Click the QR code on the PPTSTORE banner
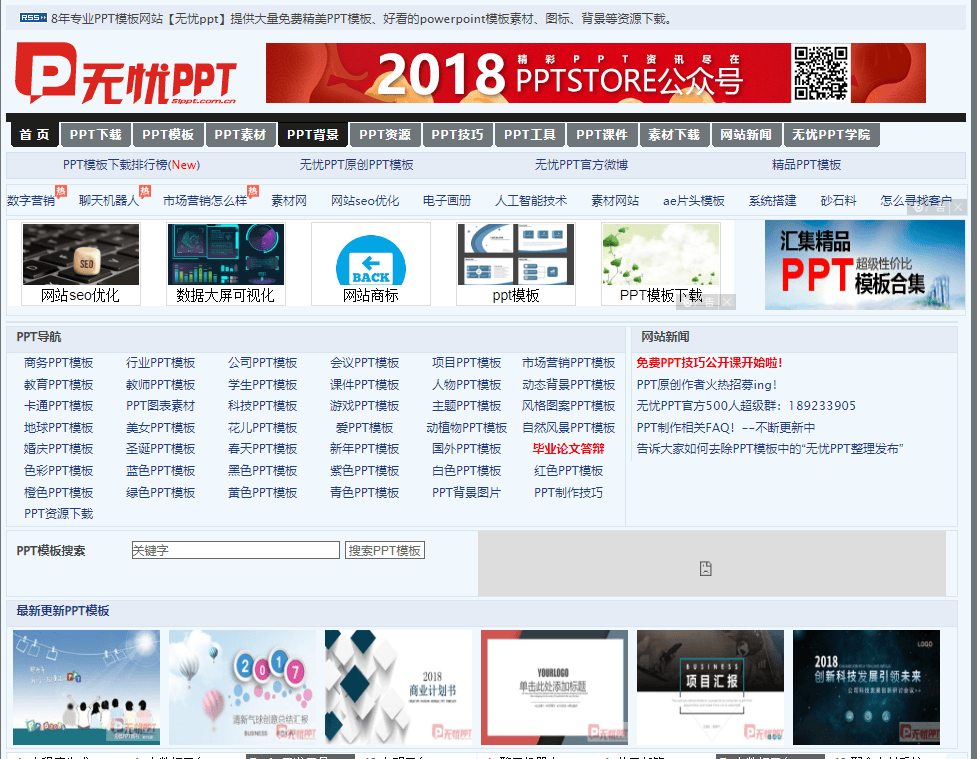 coord(822,72)
